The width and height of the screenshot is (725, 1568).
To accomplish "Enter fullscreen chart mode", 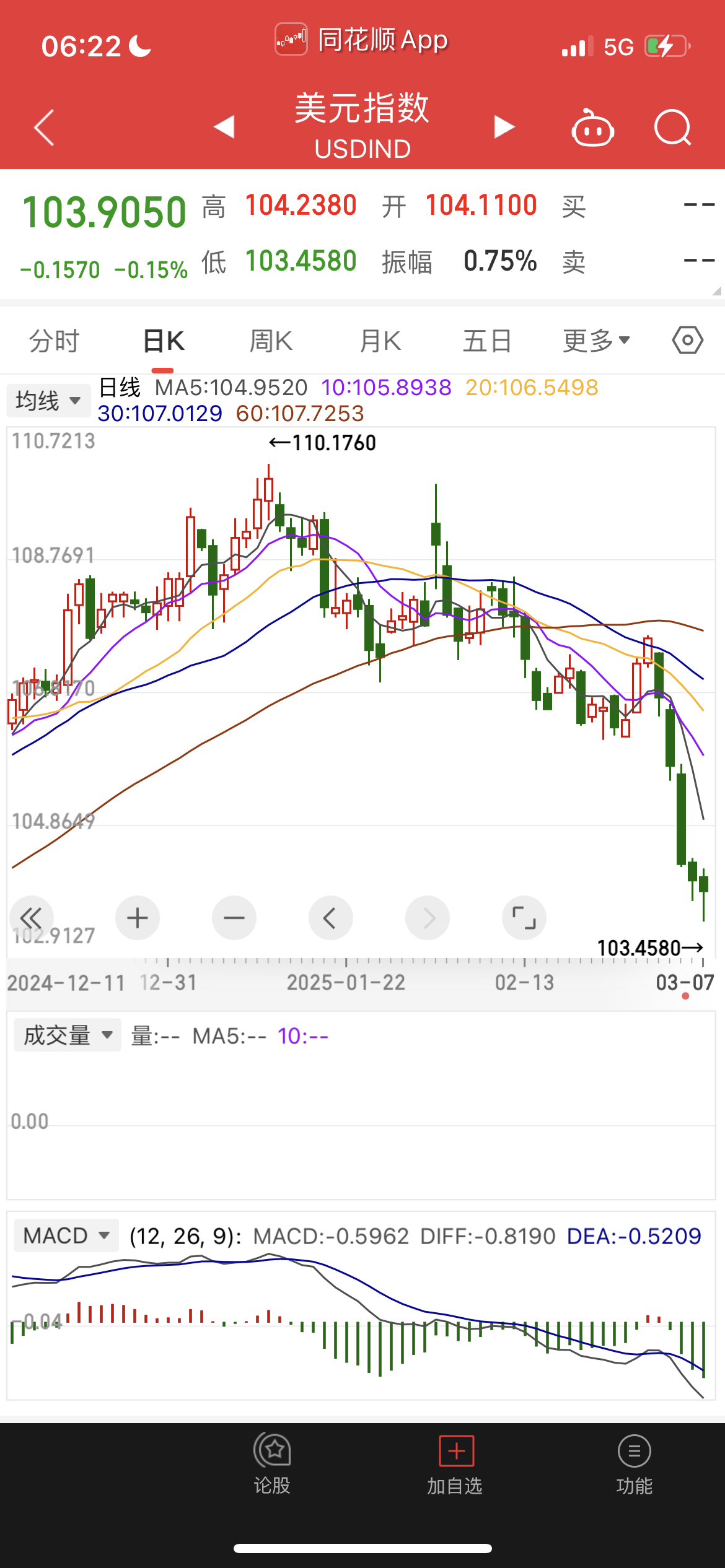I will click(x=524, y=918).
